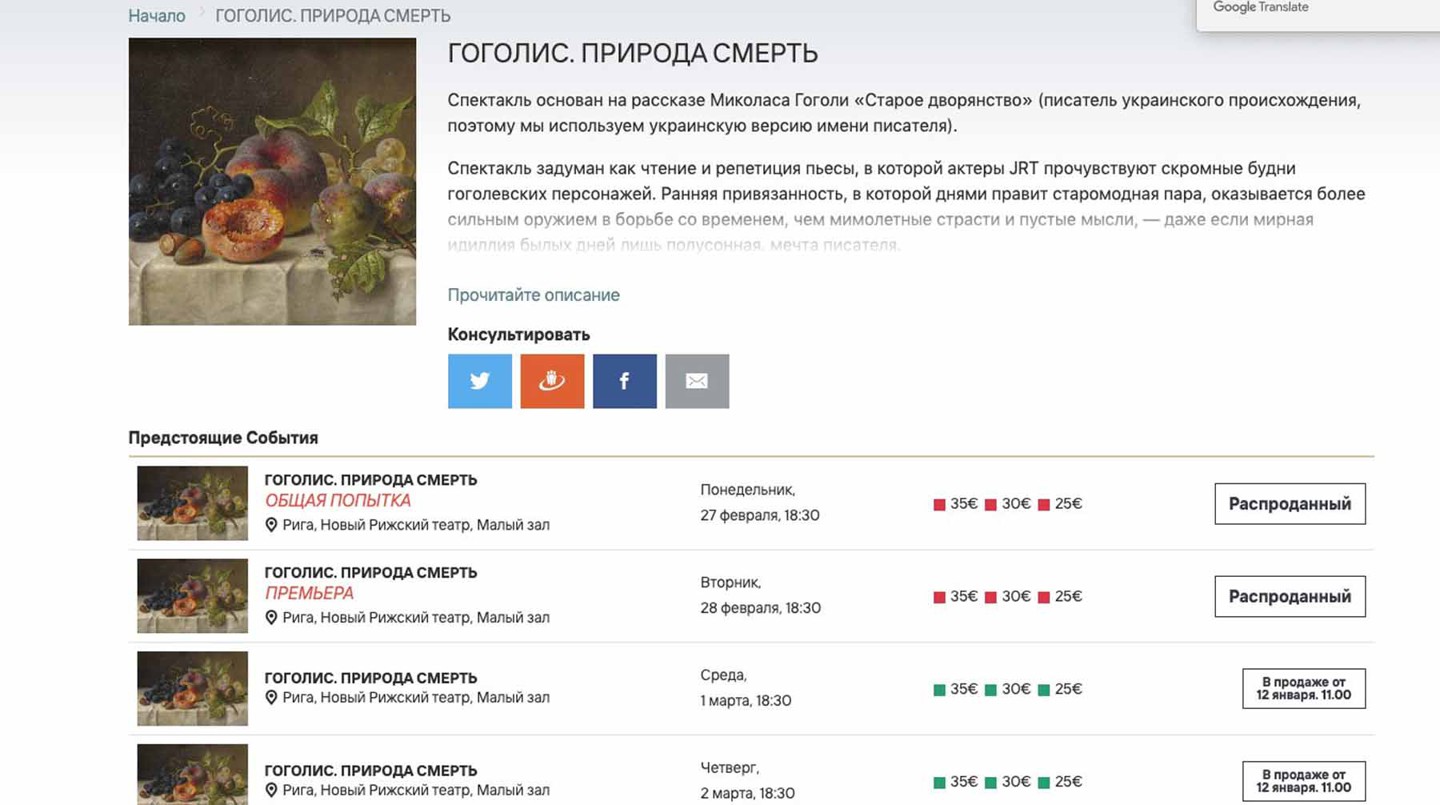Click location pin in 28 февраля row

[x=271, y=618]
